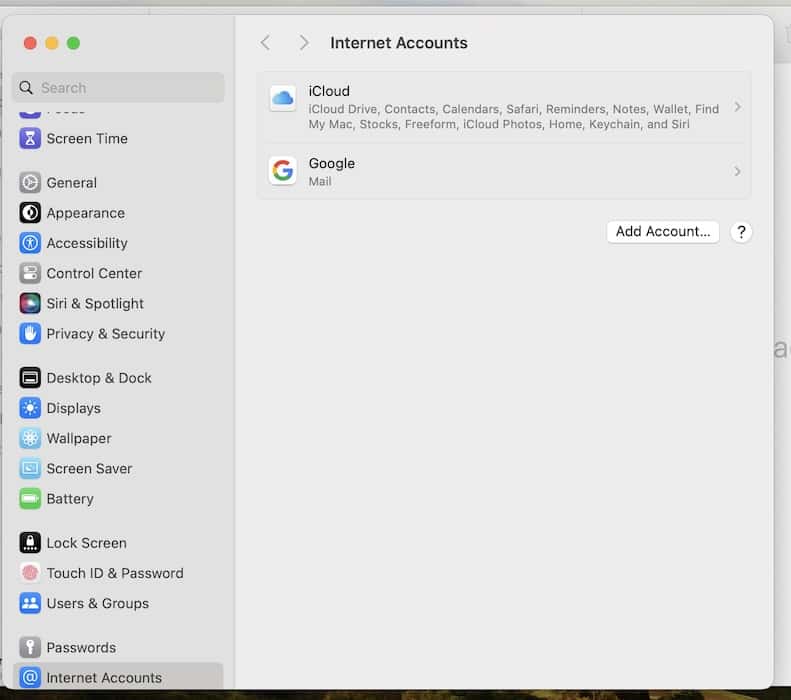This screenshot has height=700, width=791.
Task: Click the Wallpaper flower icon
Action: (x=30, y=439)
